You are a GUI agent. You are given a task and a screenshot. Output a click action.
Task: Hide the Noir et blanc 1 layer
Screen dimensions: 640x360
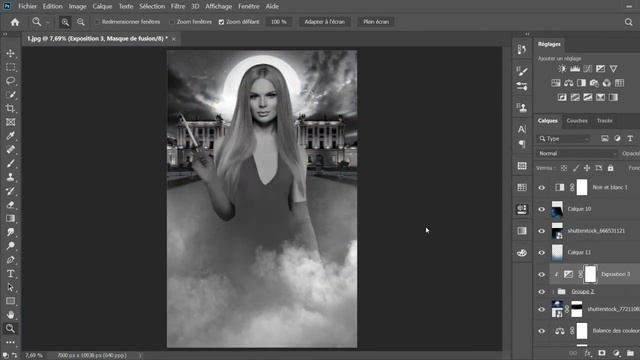pos(542,188)
